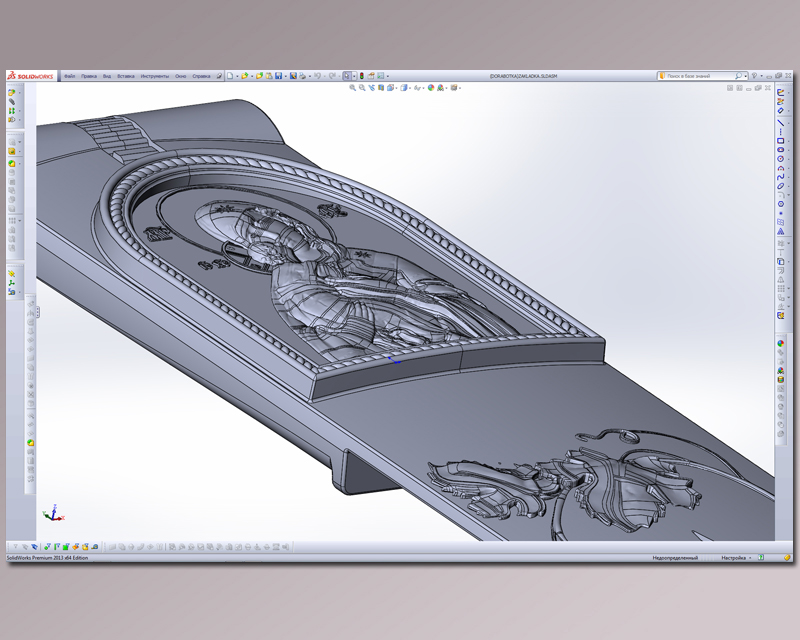Open the Справка menu
Viewport: 800px width, 640px height.
(x=201, y=76)
